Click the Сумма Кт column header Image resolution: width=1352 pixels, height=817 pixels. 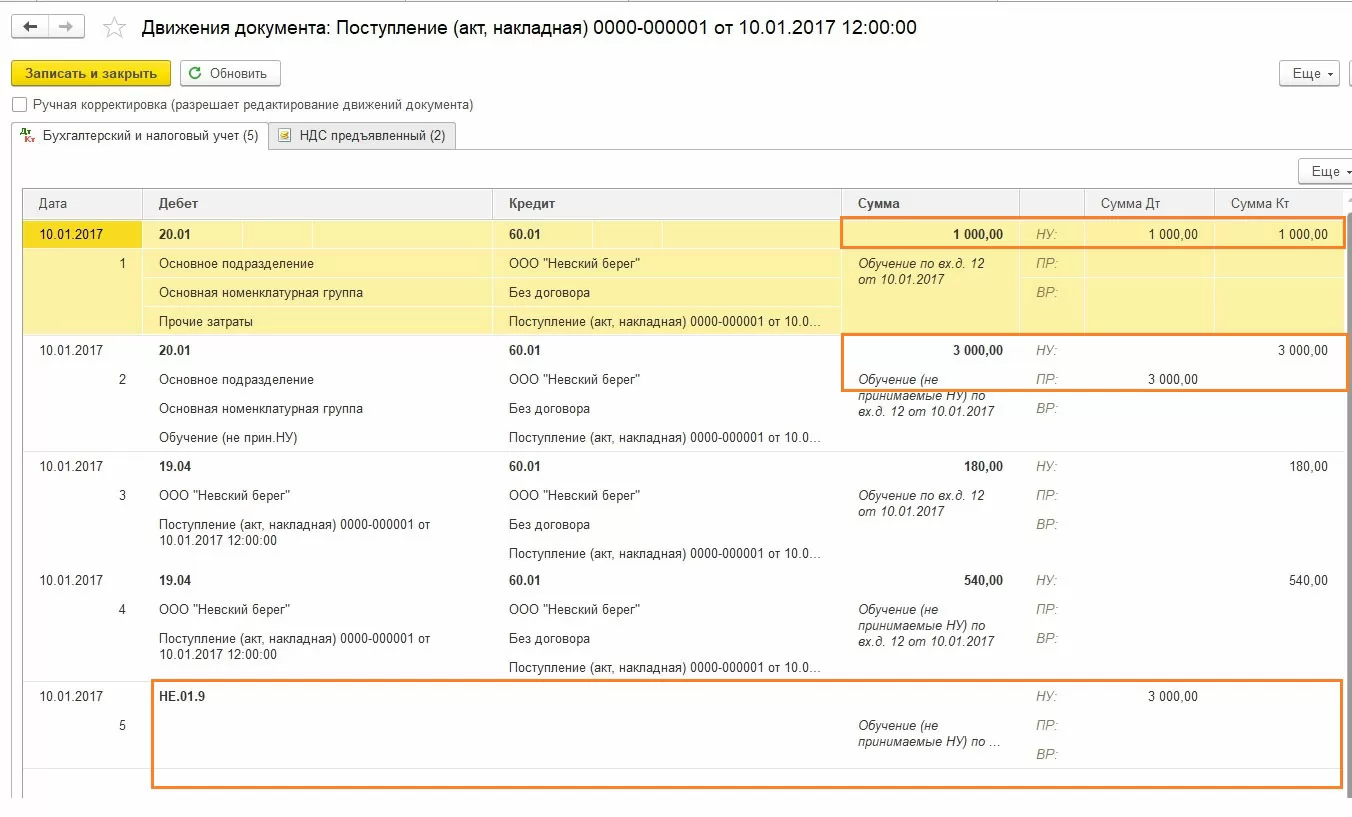[1279, 203]
